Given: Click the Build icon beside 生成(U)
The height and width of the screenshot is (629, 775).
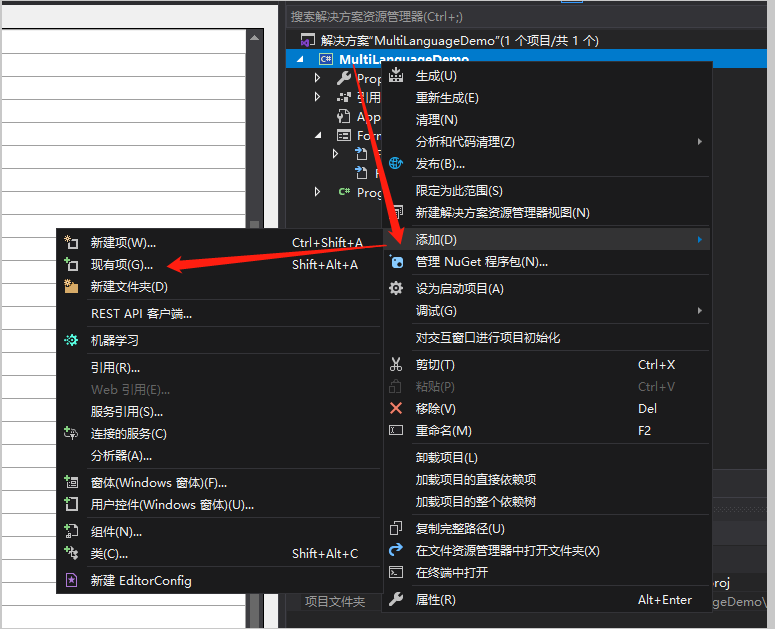Looking at the screenshot, I should click(396, 76).
